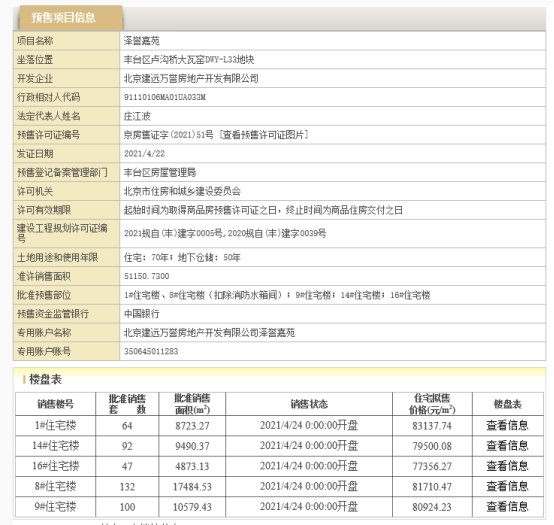This screenshot has width=554, height=525.
Task: Click land use text 住宅：70年
Action: pyautogui.click(x=146, y=258)
